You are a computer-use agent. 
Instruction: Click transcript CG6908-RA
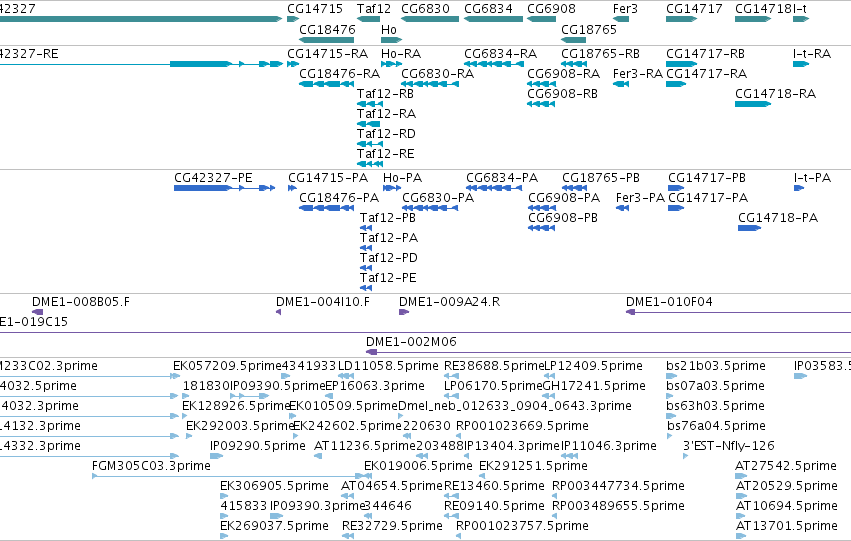[x=563, y=74]
